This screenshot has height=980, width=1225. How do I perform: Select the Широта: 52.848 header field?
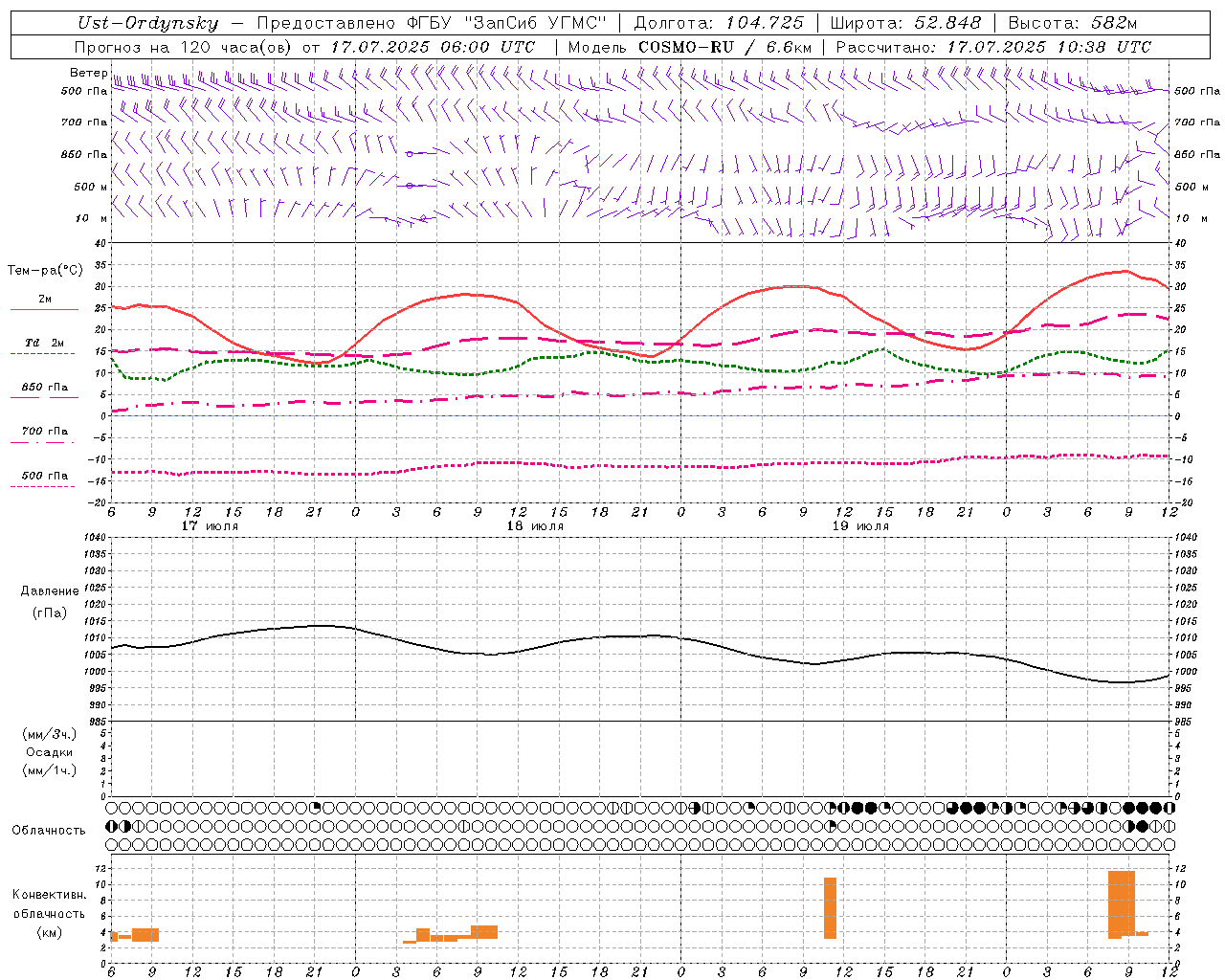[905, 23]
